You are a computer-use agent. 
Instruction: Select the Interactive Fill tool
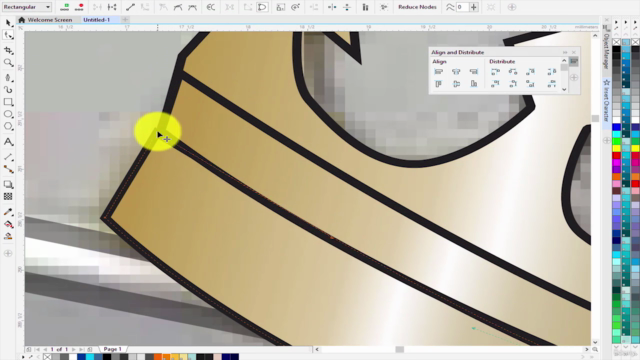[8, 224]
